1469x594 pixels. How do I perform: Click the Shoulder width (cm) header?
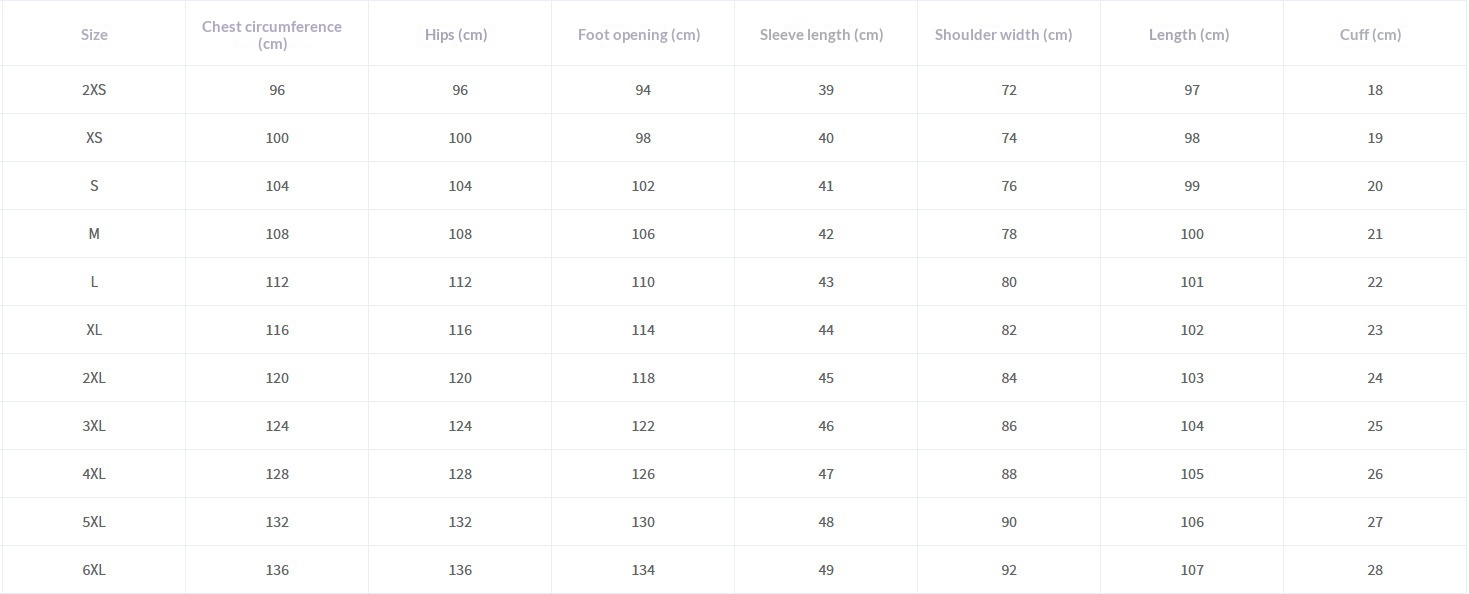[1004, 35]
